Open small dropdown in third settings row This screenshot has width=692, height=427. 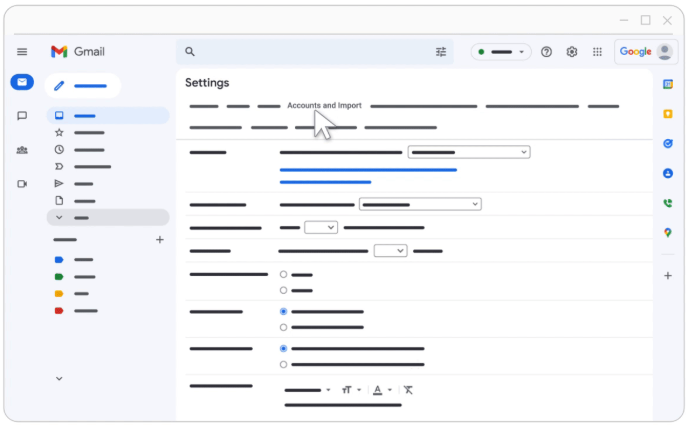coord(321,228)
